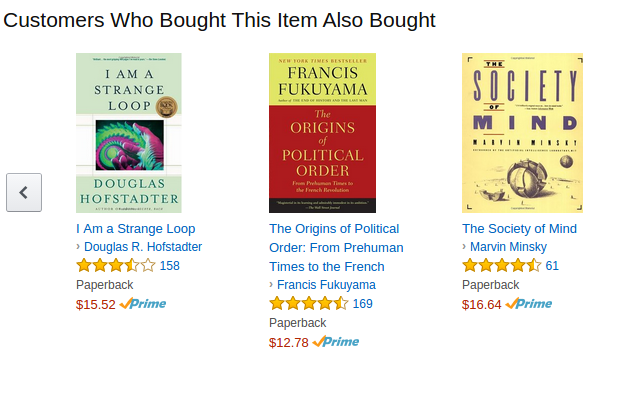The width and height of the screenshot is (629, 401).
Task: Open The Society of Mind cover image
Action: pyautogui.click(x=522, y=133)
